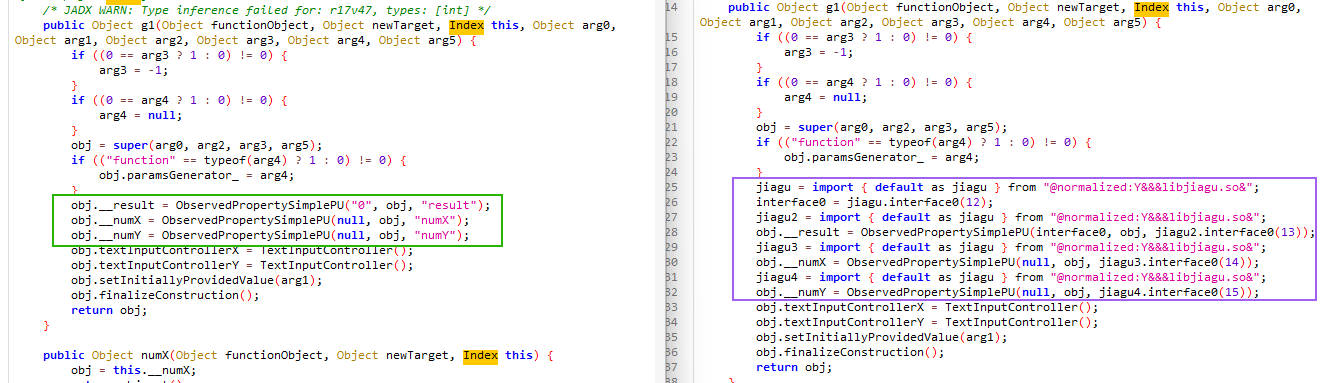Click the super(arg0, arg2, arg3, arg5) call on line 21

click(x=882, y=127)
